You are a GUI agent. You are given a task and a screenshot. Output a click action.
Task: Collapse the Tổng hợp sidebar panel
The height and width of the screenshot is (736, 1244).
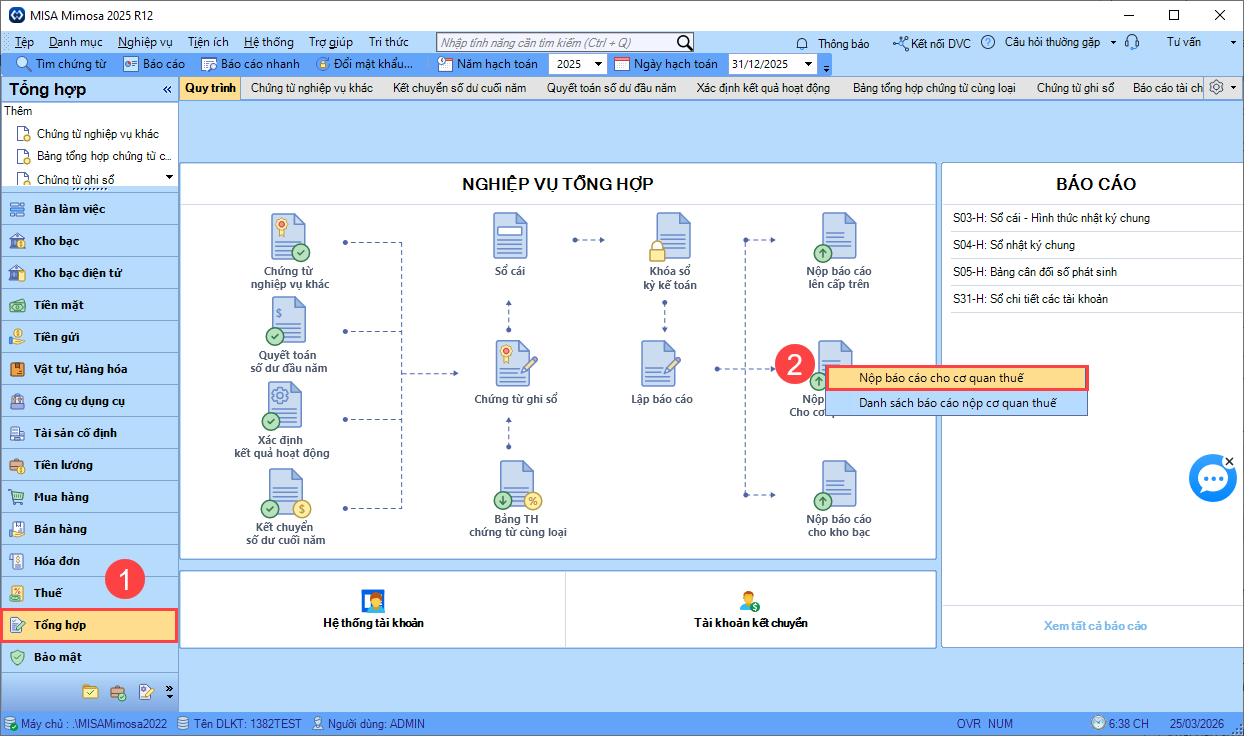(168, 90)
